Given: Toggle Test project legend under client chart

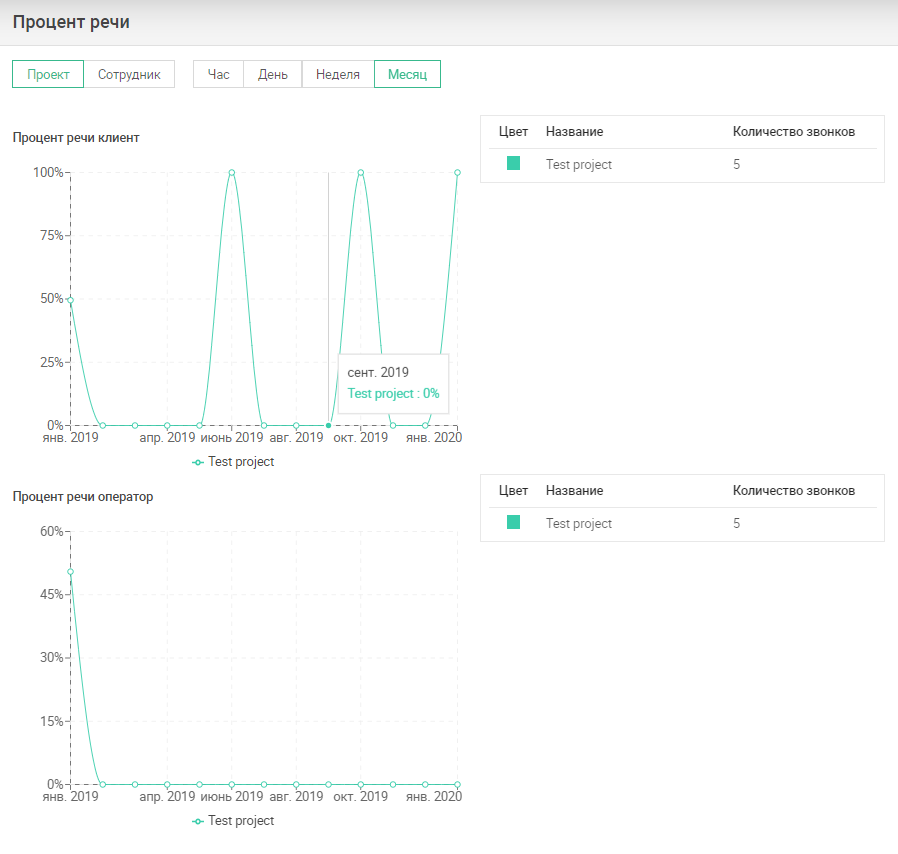Looking at the screenshot, I should 233,462.
